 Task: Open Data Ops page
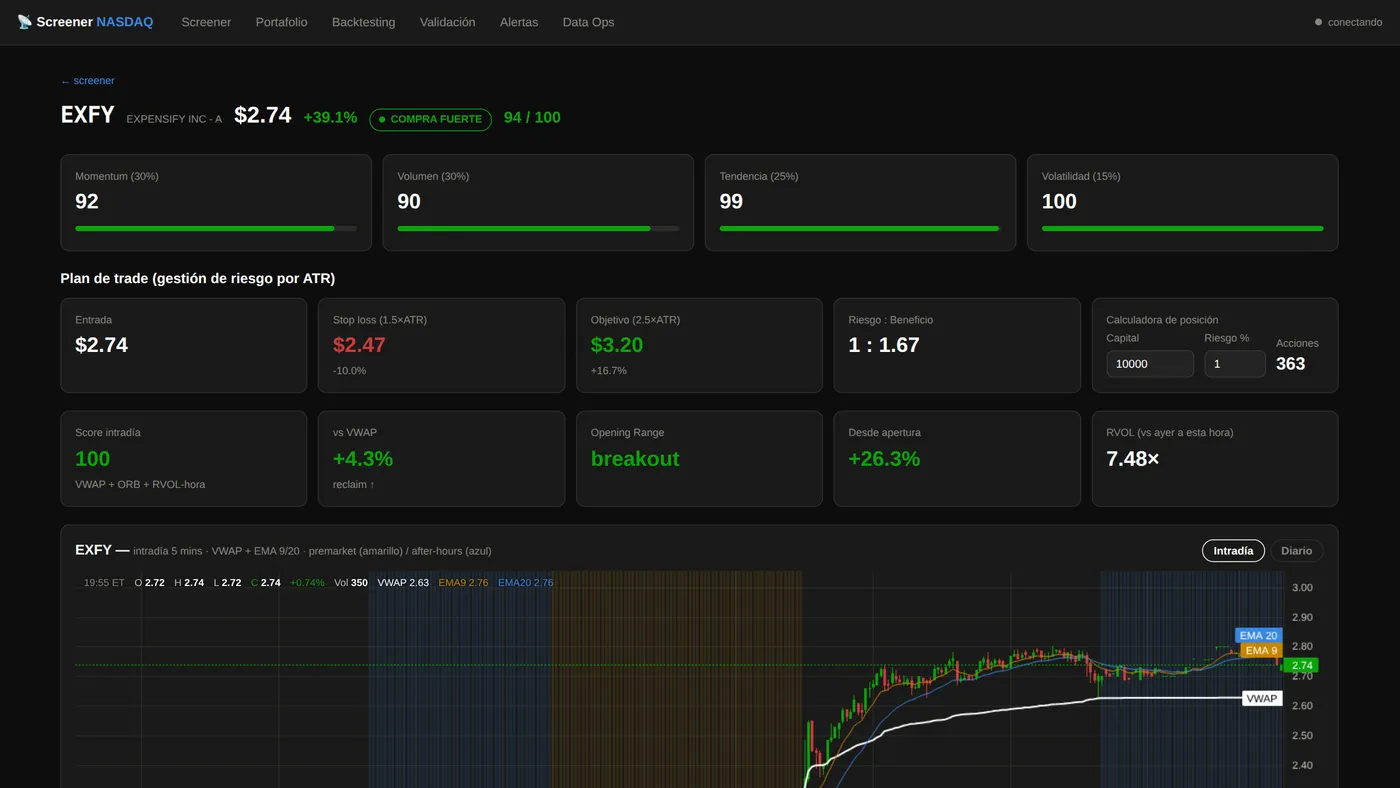[588, 22]
